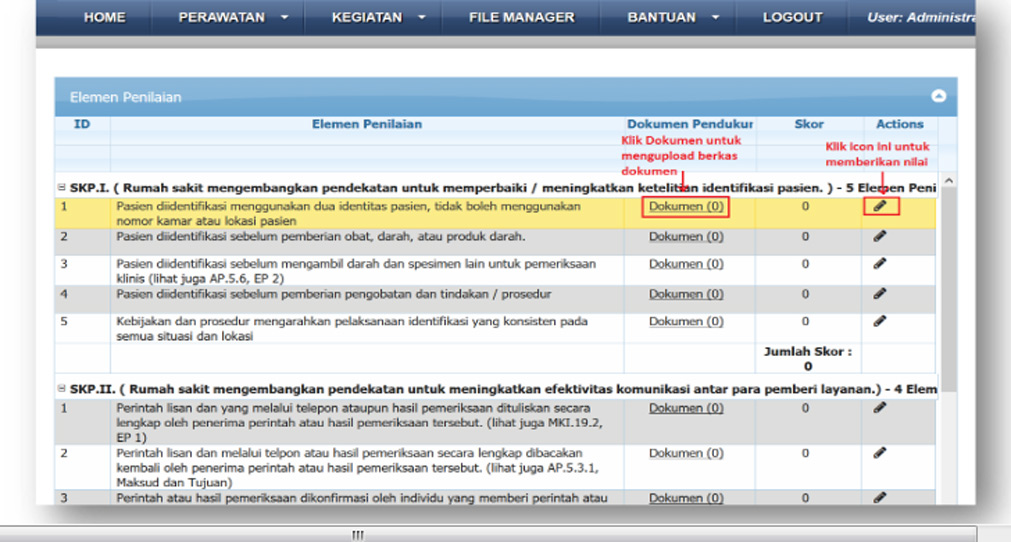
Task: Click the Elemen Penilaian column header
Action: (x=367, y=124)
